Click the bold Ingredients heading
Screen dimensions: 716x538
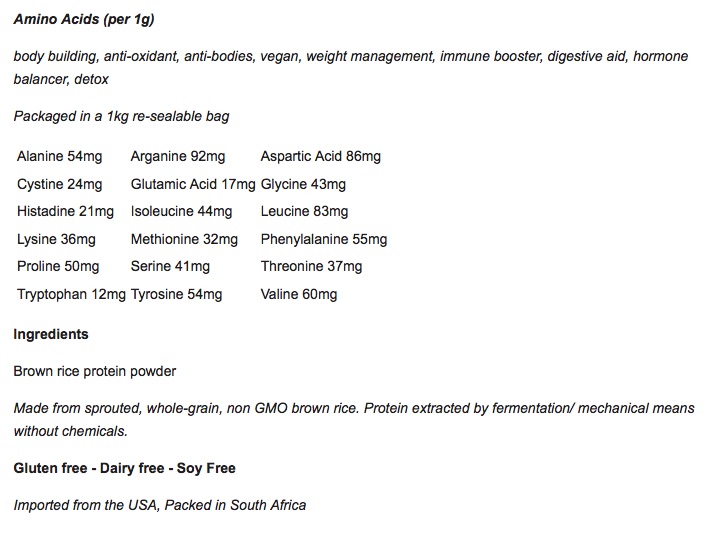tap(51, 334)
